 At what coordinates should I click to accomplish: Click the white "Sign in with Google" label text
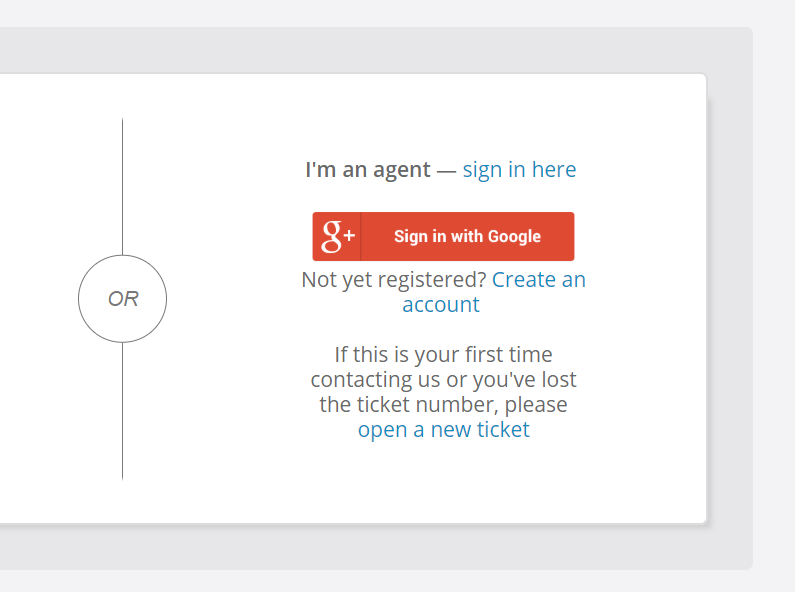pyautogui.click(x=467, y=237)
